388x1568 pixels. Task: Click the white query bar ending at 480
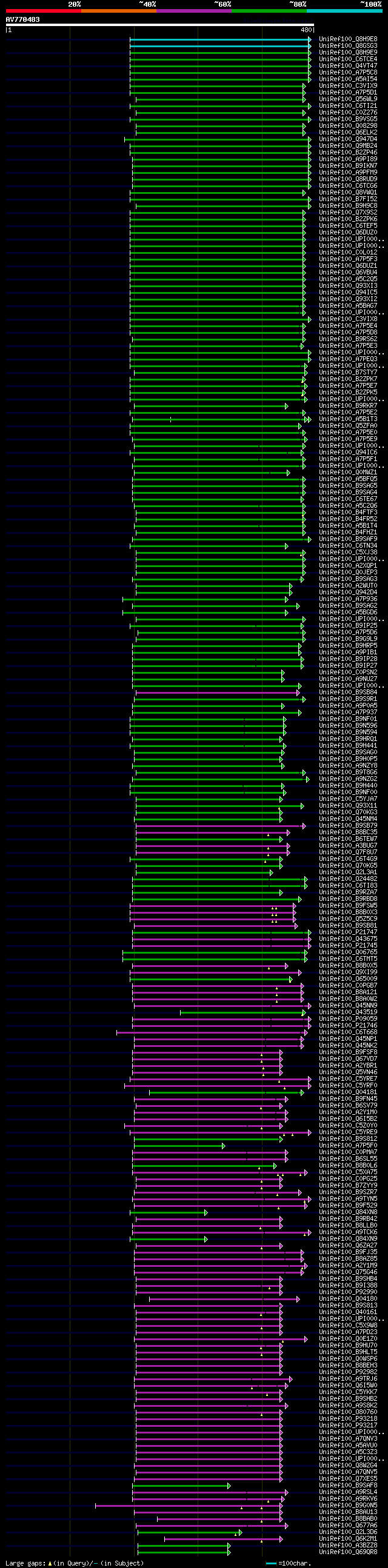click(160, 25)
